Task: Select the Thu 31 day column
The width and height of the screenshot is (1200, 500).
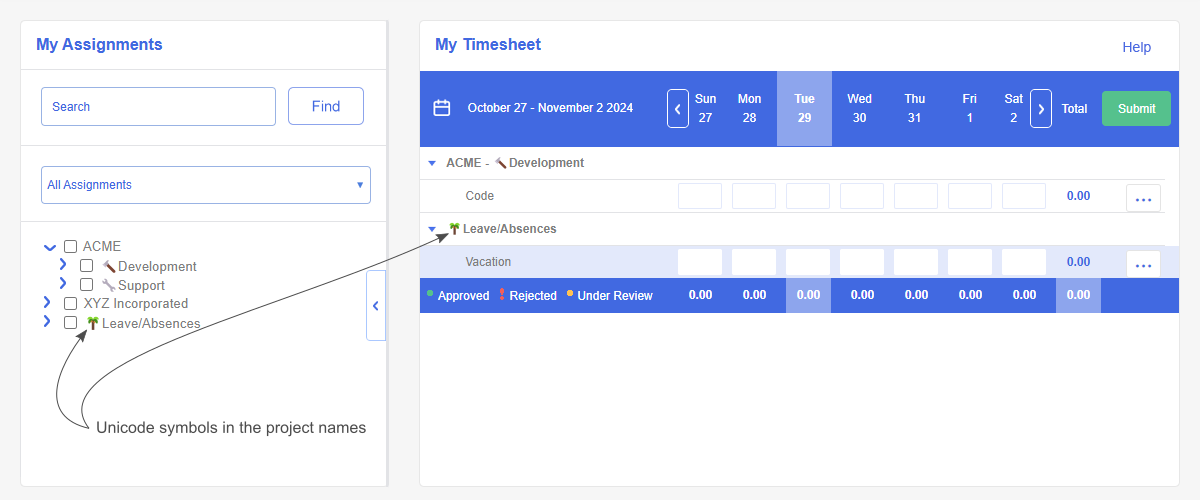Action: pyautogui.click(x=914, y=108)
